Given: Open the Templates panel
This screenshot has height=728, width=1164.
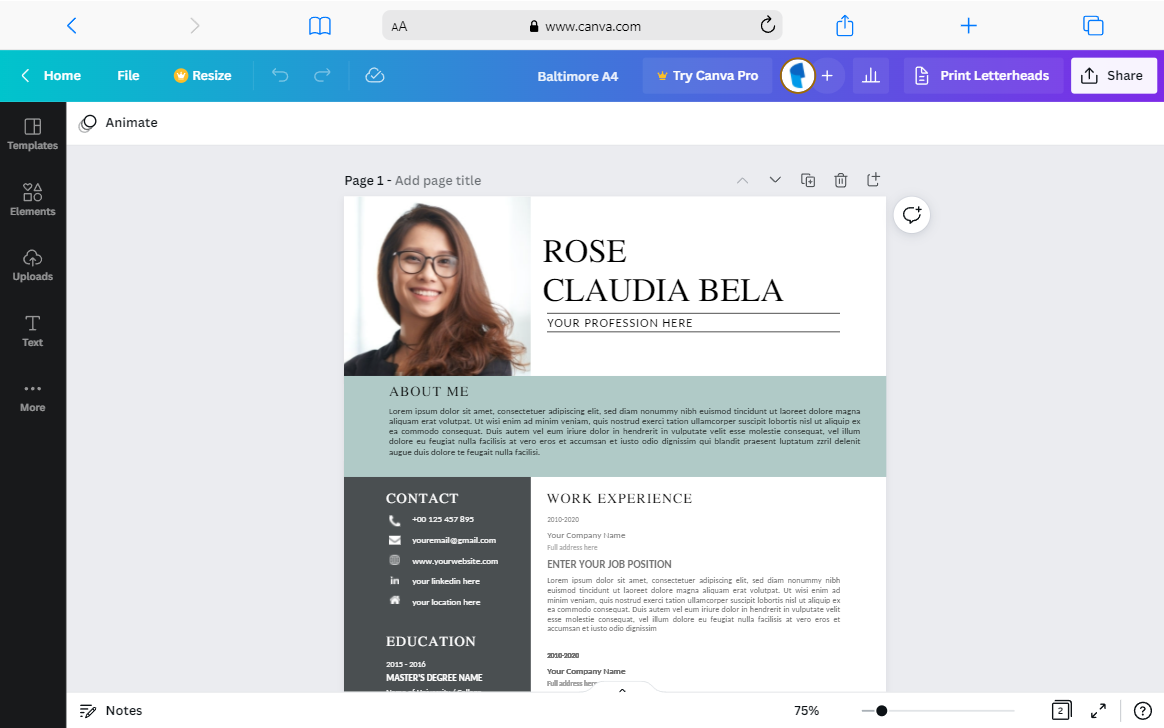Looking at the screenshot, I should point(33,134).
